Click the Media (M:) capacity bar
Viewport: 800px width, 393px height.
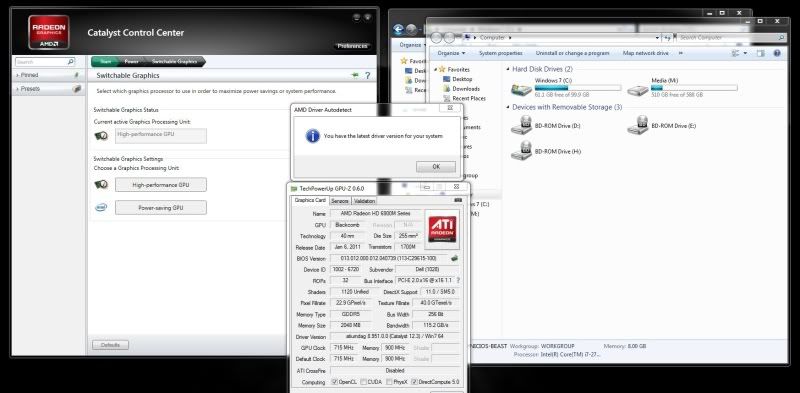[x=694, y=88]
